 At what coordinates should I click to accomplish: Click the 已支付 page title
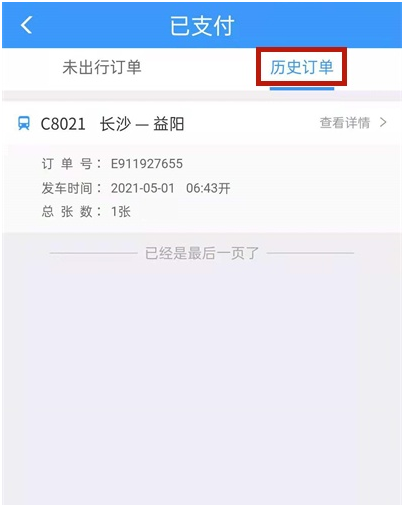pyautogui.click(x=202, y=25)
